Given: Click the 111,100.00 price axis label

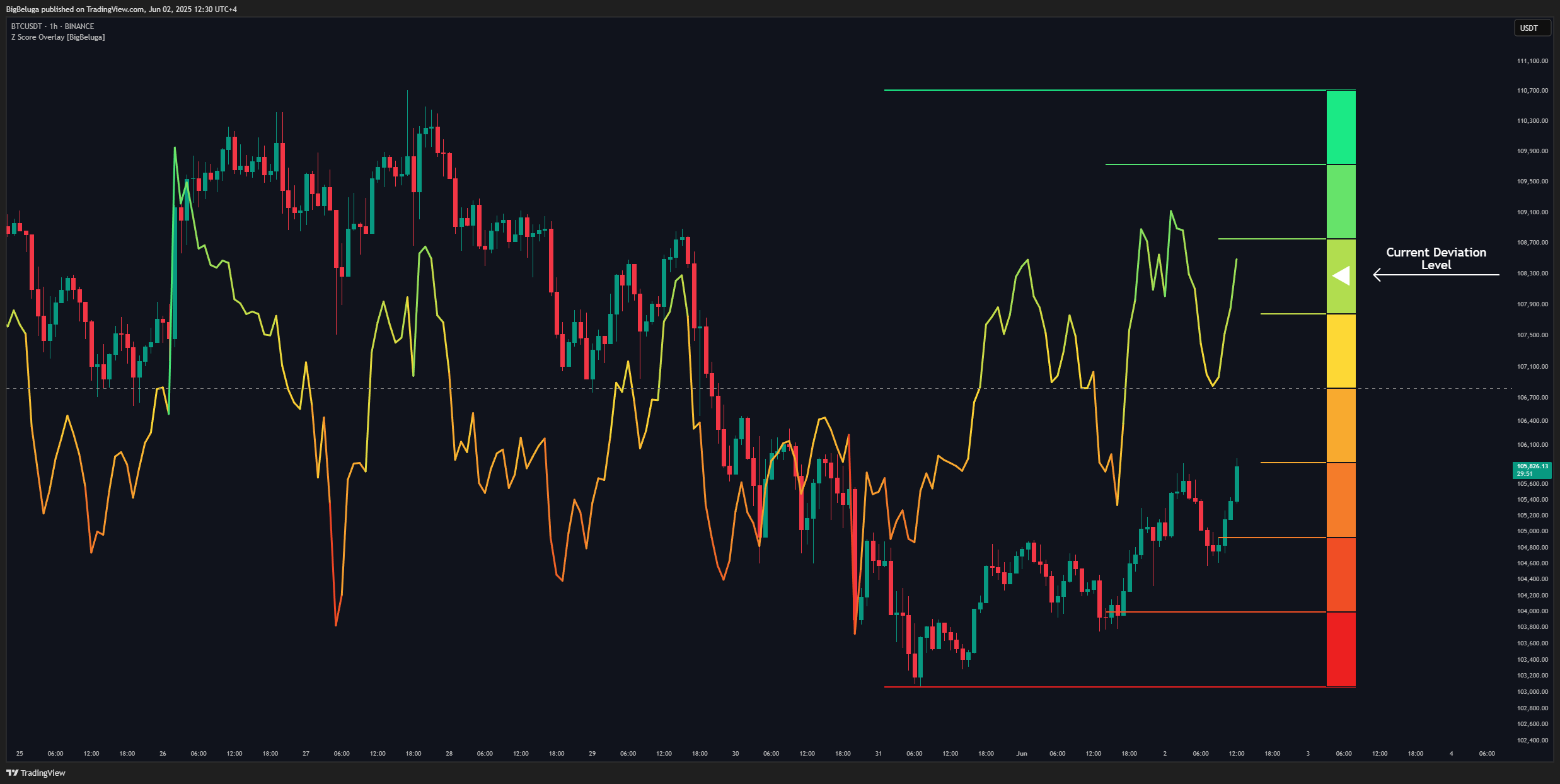Looking at the screenshot, I should [1532, 61].
